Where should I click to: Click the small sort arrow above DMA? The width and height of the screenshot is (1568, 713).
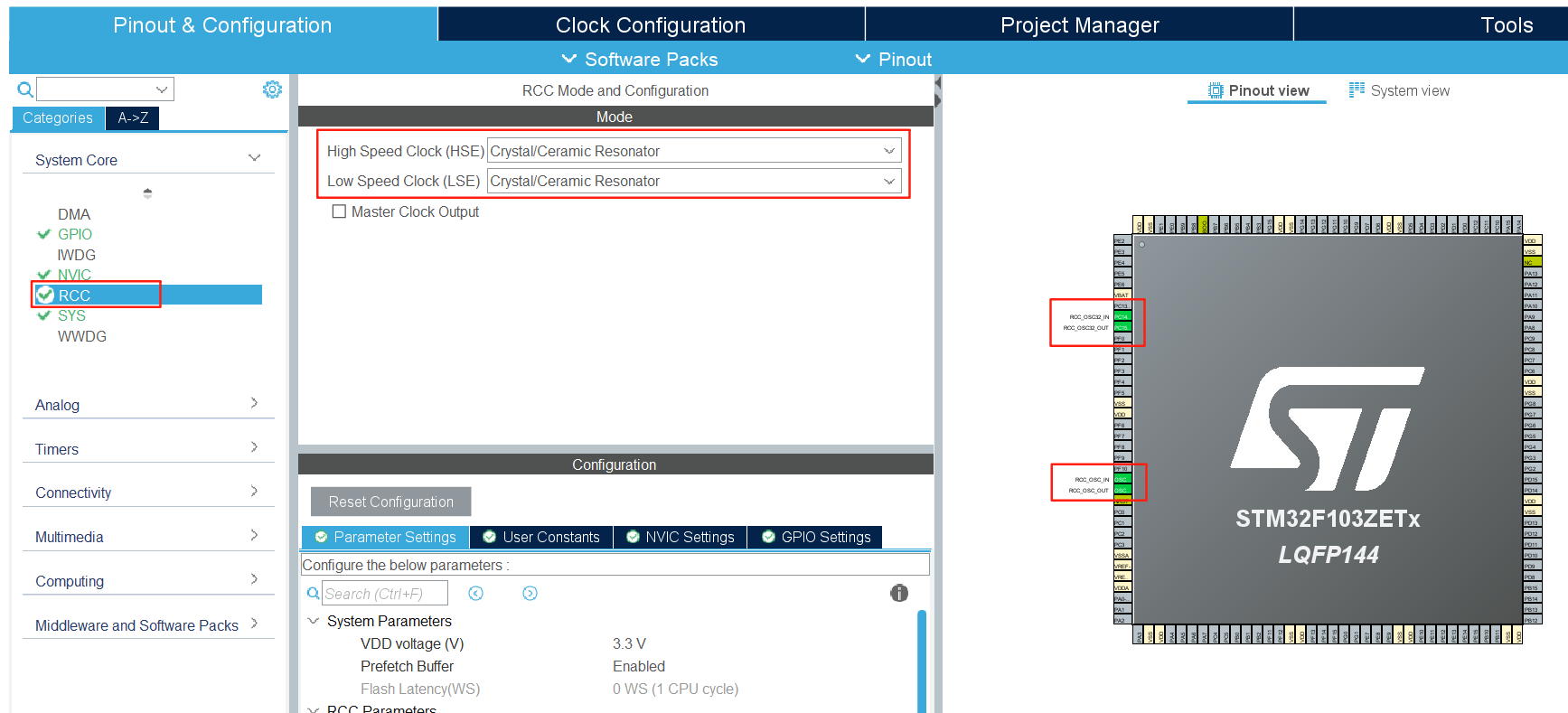pos(147,192)
